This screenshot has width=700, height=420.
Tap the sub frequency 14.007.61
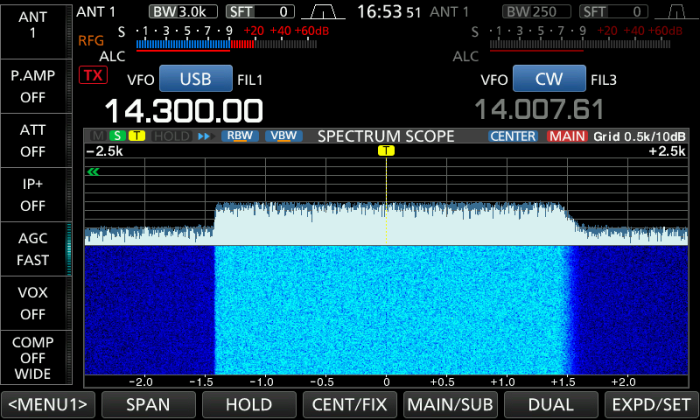[539, 109]
